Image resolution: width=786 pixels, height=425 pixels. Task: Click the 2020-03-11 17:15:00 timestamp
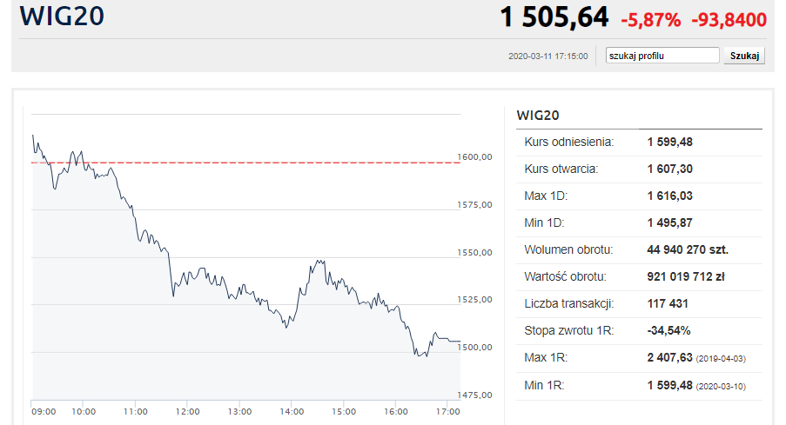(x=548, y=56)
